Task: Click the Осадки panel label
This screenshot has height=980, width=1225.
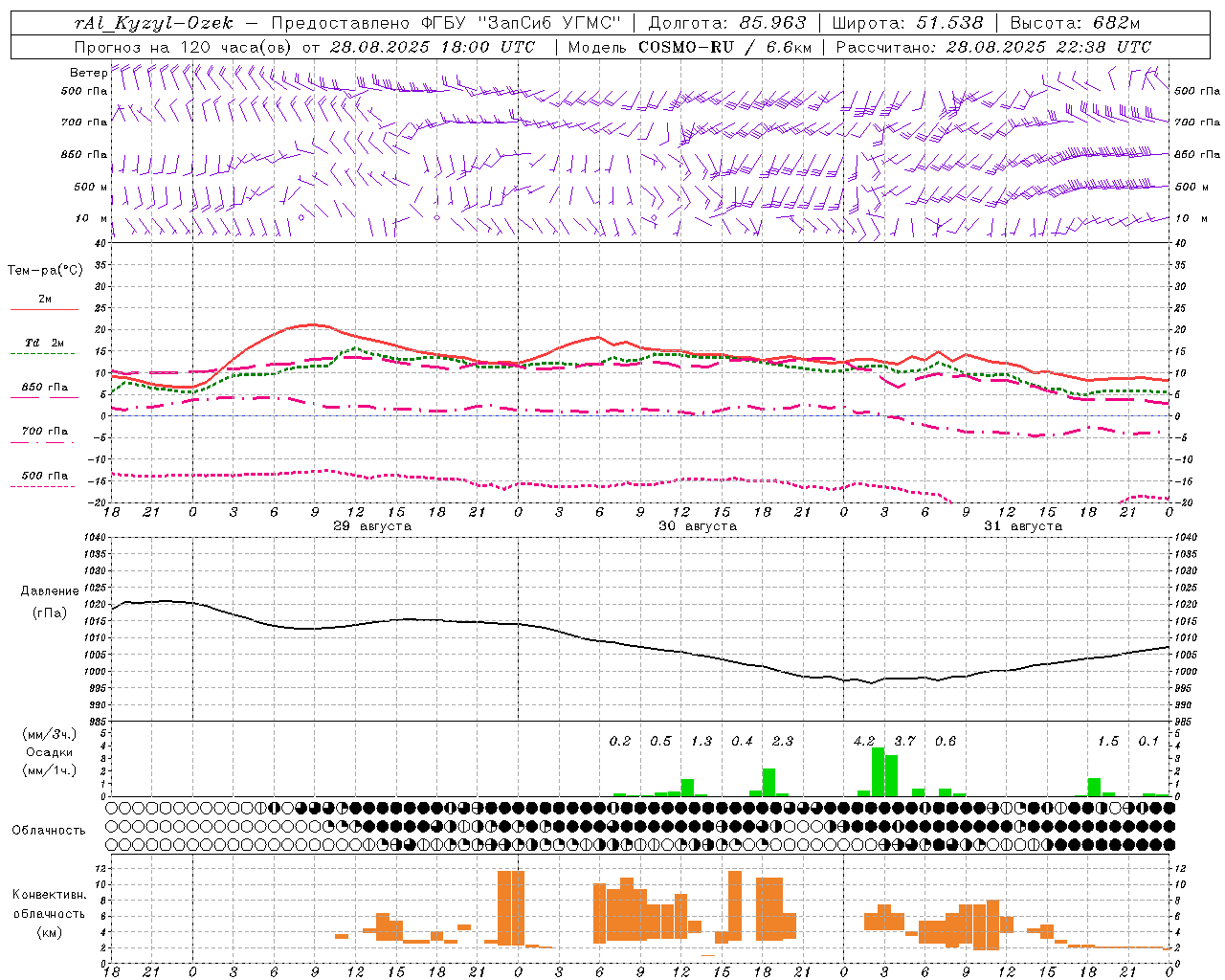Action: click(49, 752)
